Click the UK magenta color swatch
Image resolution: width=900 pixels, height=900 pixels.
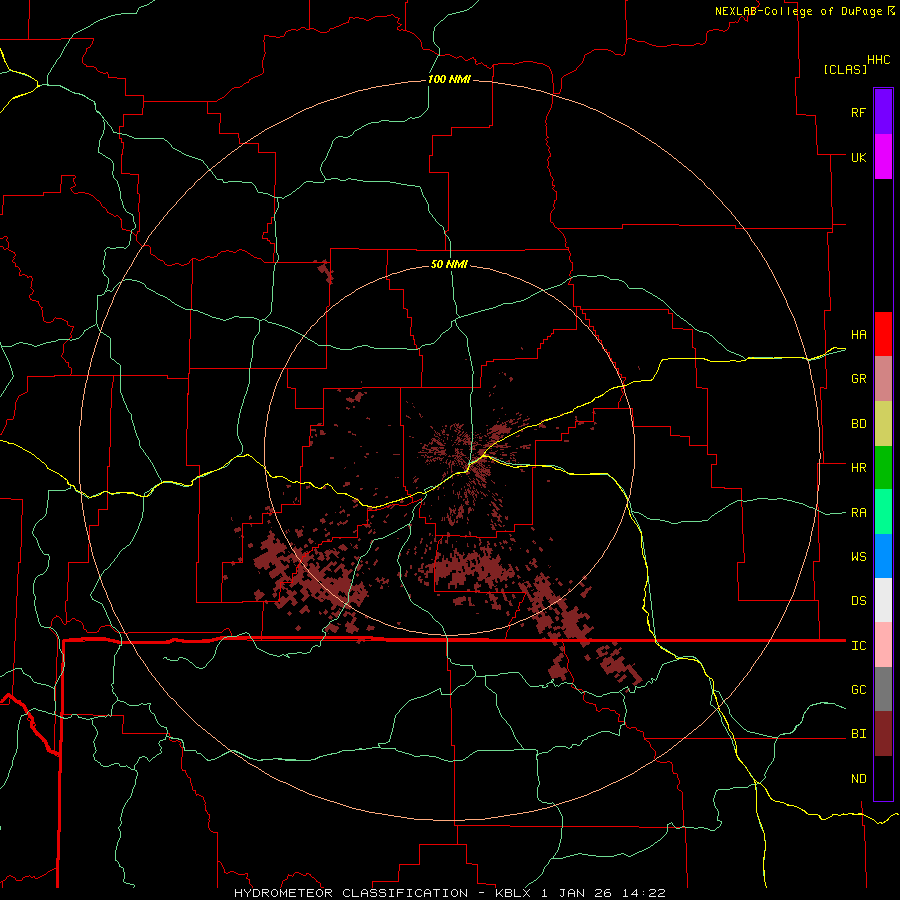(883, 157)
